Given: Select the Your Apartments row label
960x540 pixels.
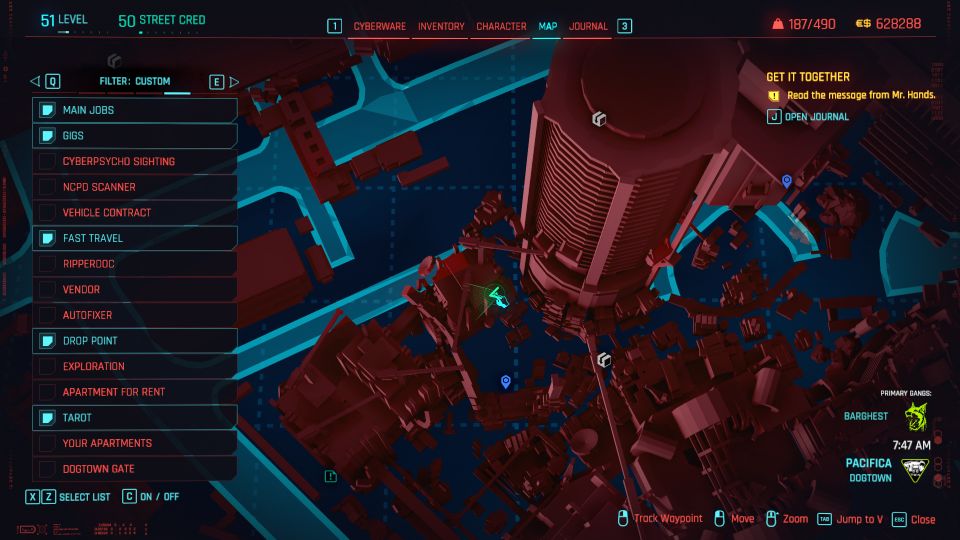Looking at the screenshot, I should [107, 443].
